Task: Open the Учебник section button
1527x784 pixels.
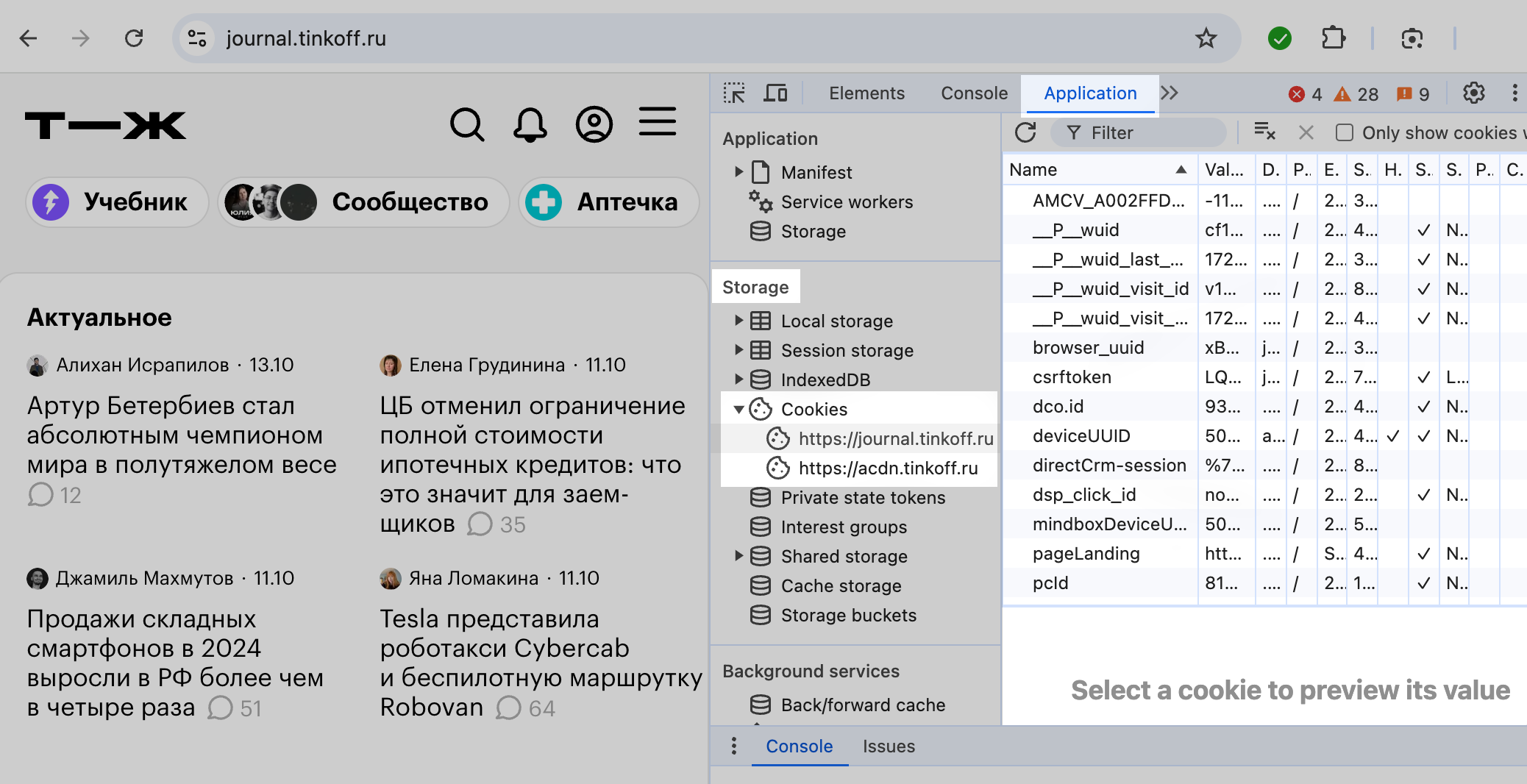Action: click(x=118, y=202)
